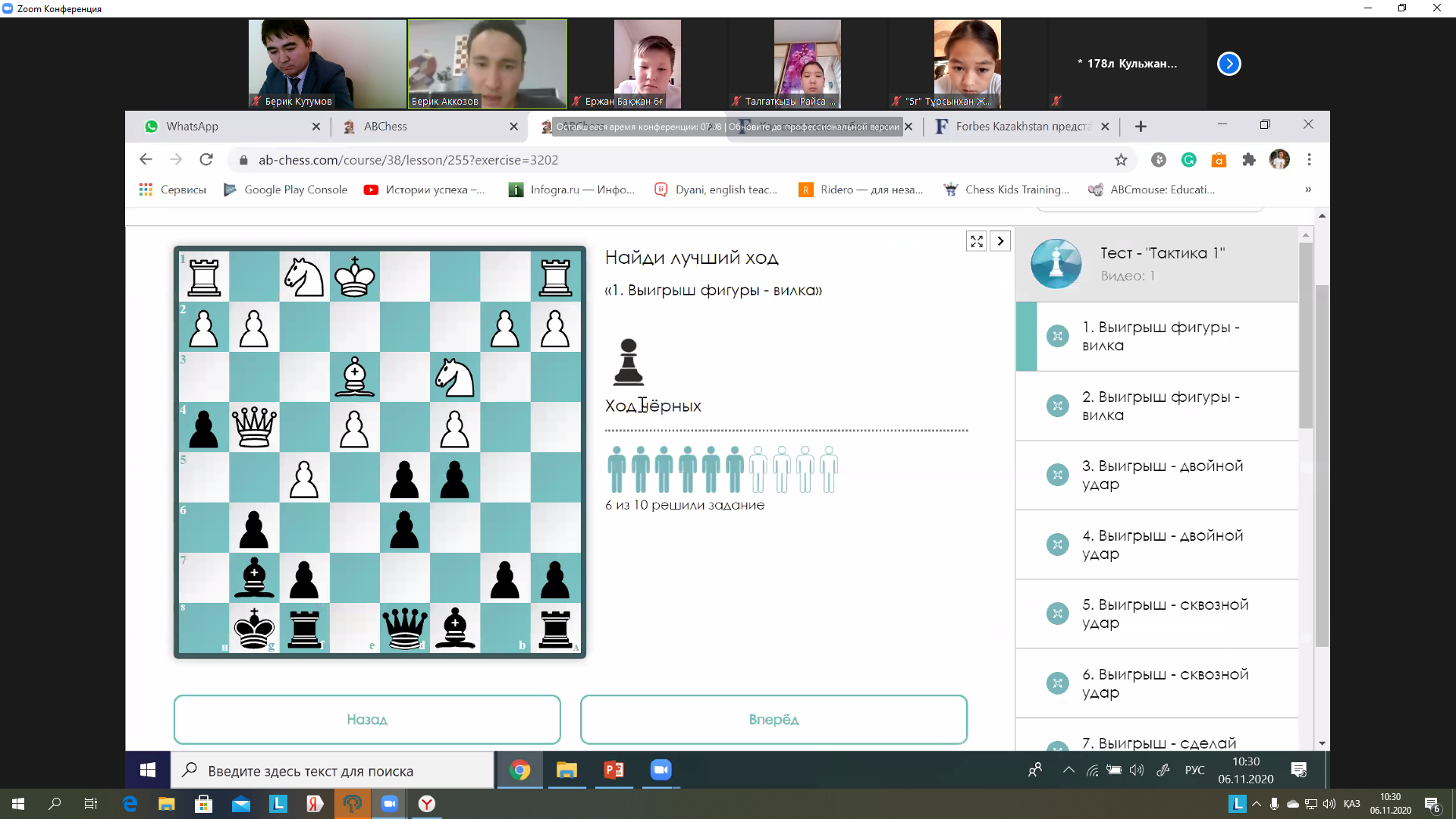Switch to Forbes Kazakhstan tab
Image resolution: width=1456 pixels, height=819 pixels.
click(1020, 127)
